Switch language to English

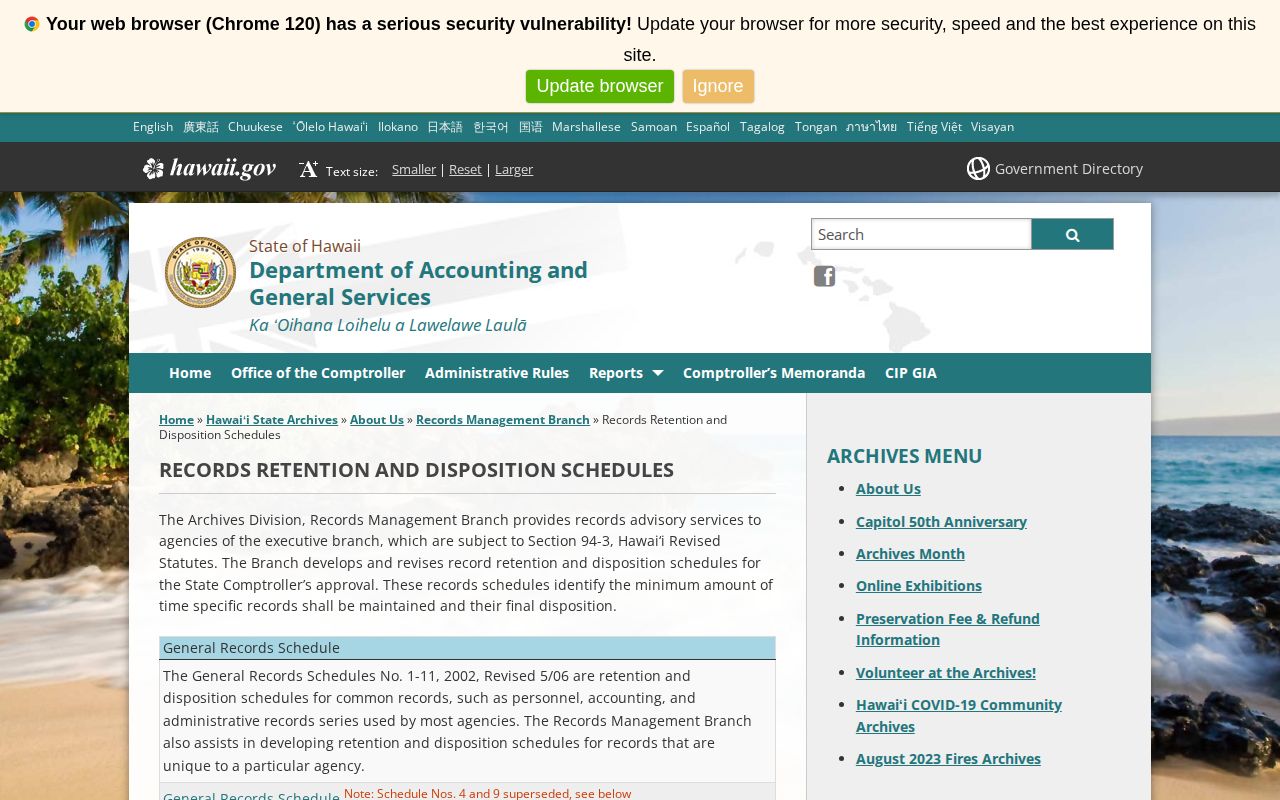[x=153, y=126]
